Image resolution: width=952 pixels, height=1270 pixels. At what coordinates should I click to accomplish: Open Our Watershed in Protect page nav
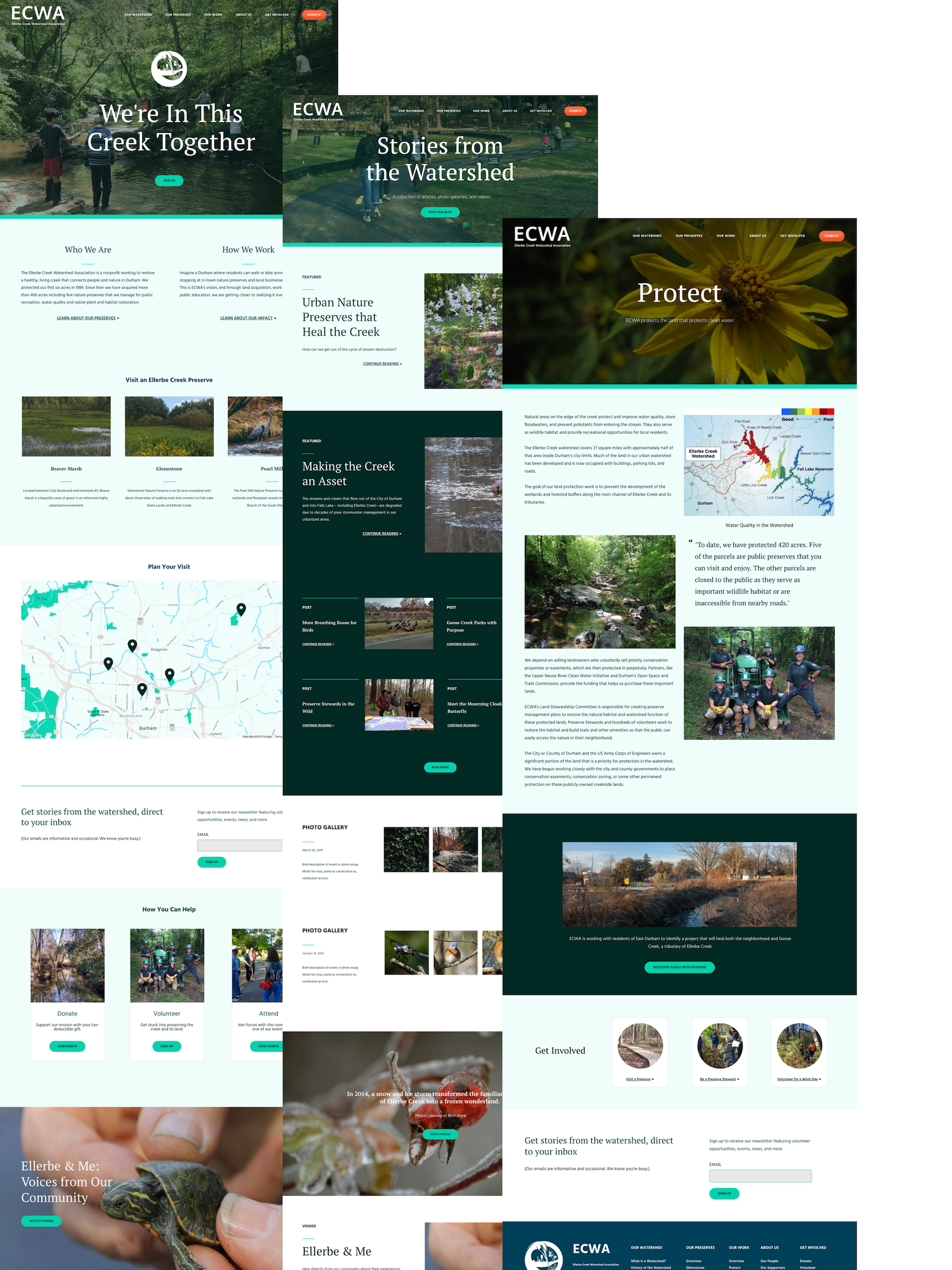(647, 236)
